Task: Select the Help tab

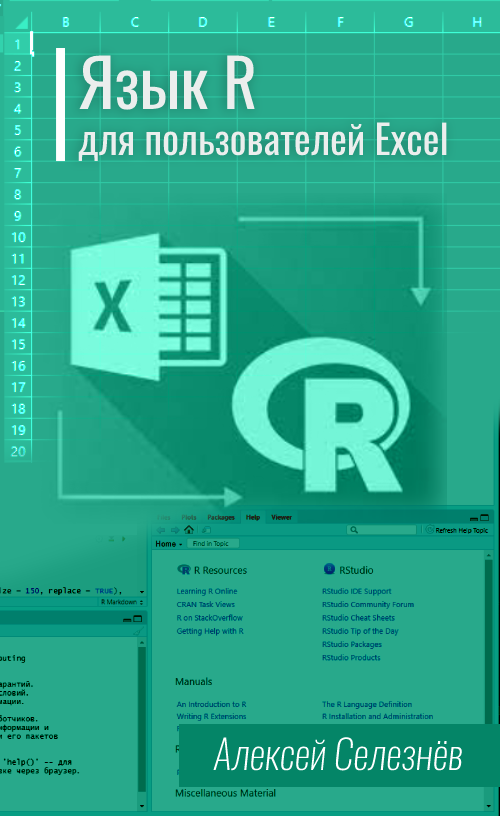Action: (253, 517)
